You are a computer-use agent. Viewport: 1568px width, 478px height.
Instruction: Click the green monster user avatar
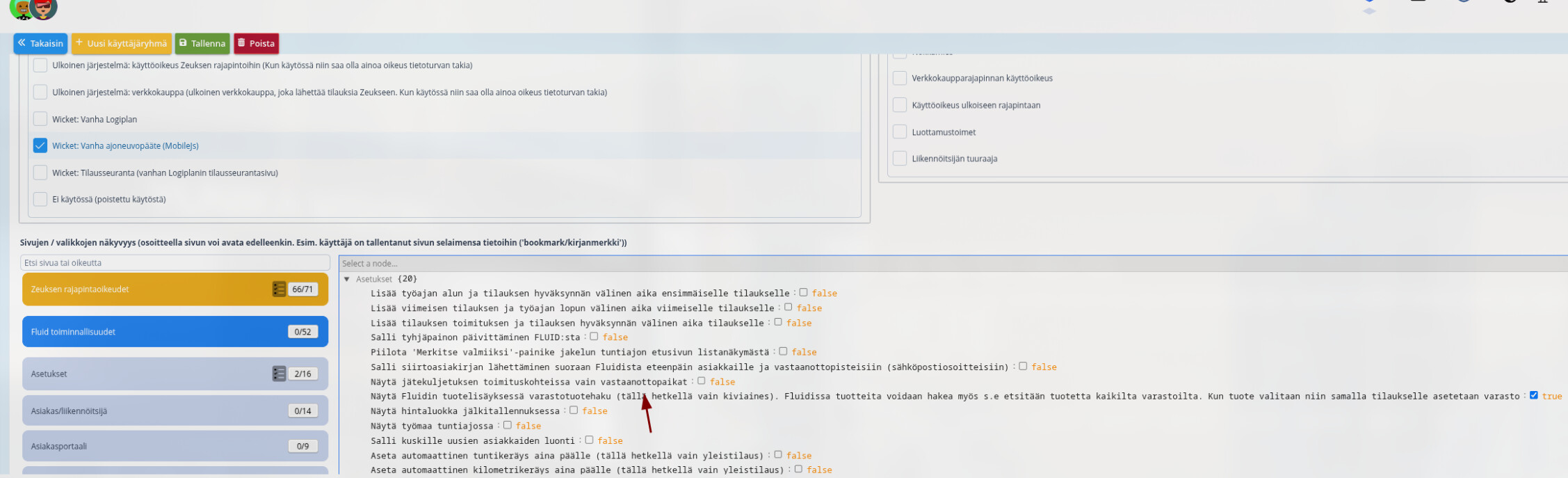pyautogui.click(x=22, y=8)
